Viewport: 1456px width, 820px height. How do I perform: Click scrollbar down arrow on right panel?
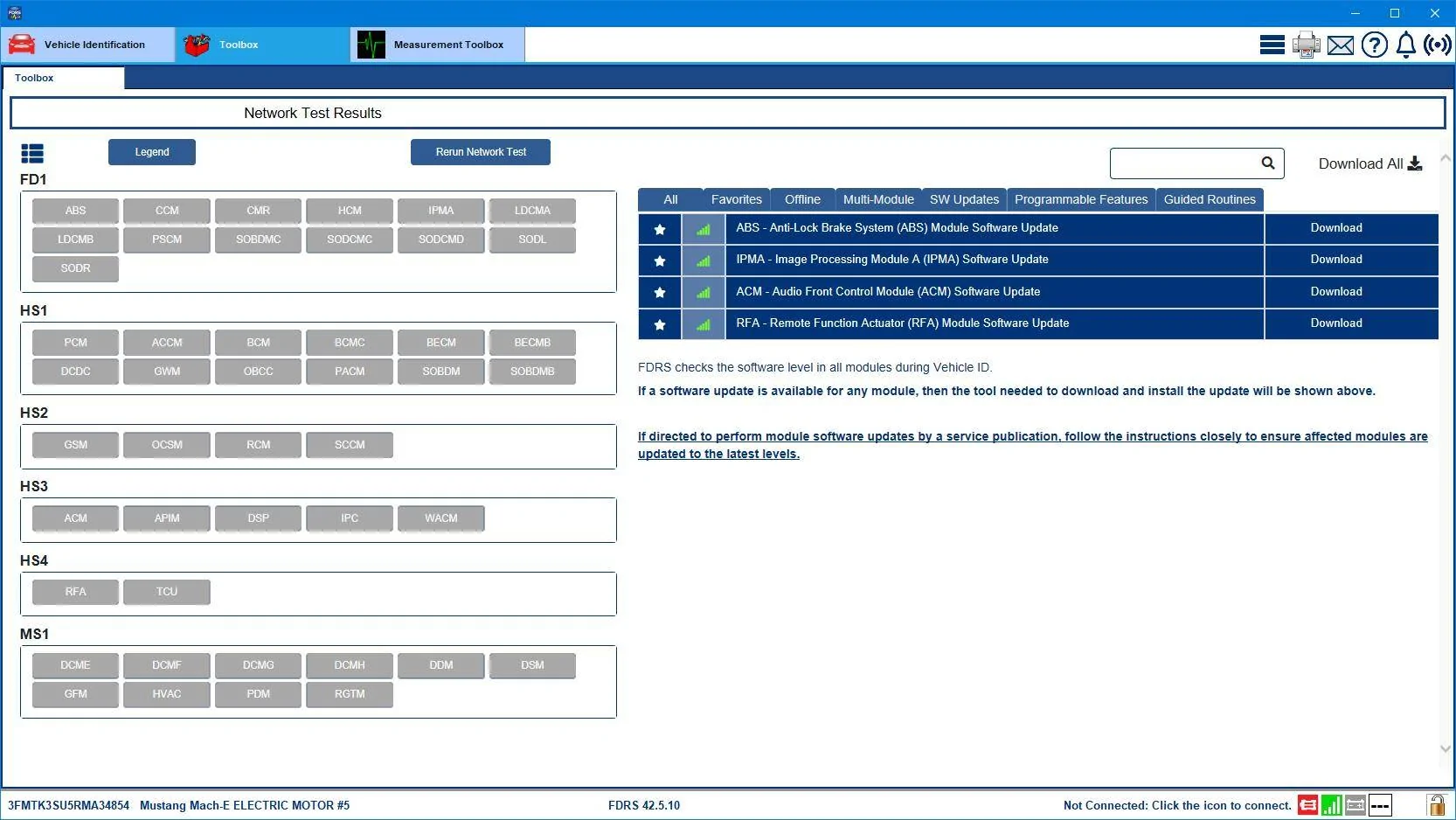tap(1445, 748)
